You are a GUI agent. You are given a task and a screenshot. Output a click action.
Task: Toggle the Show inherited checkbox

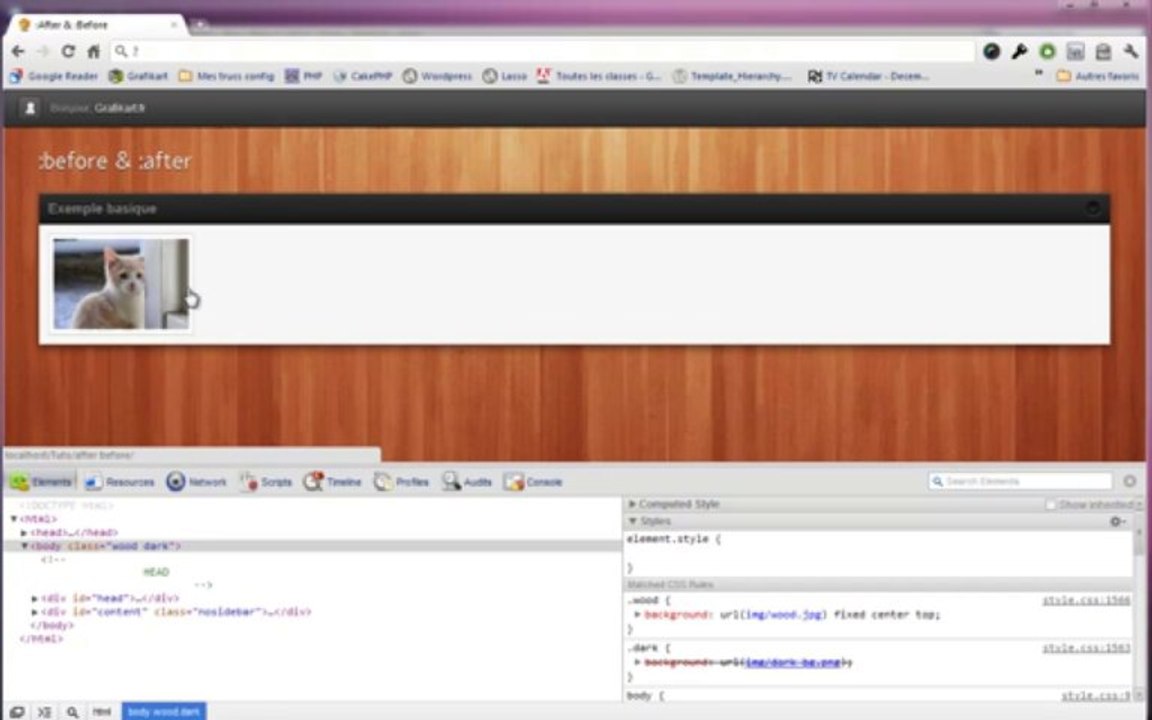tap(1051, 505)
